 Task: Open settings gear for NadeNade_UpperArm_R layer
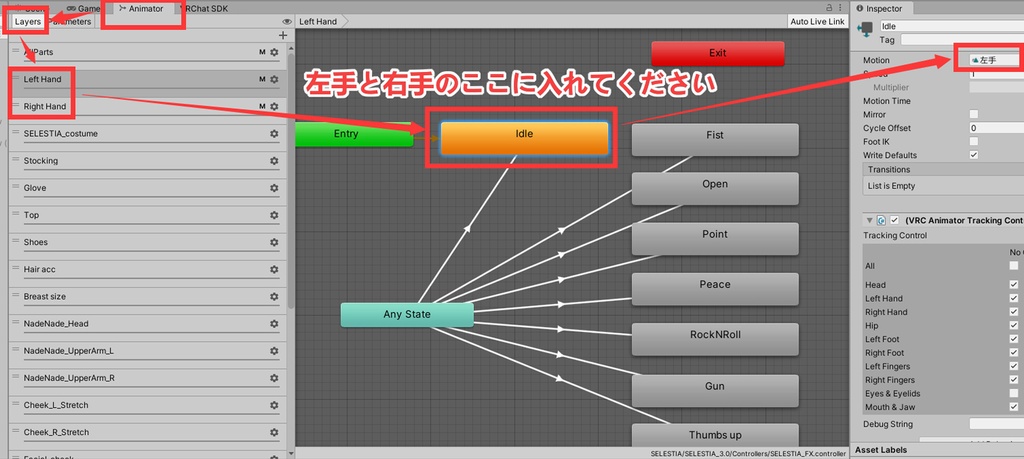(x=274, y=378)
